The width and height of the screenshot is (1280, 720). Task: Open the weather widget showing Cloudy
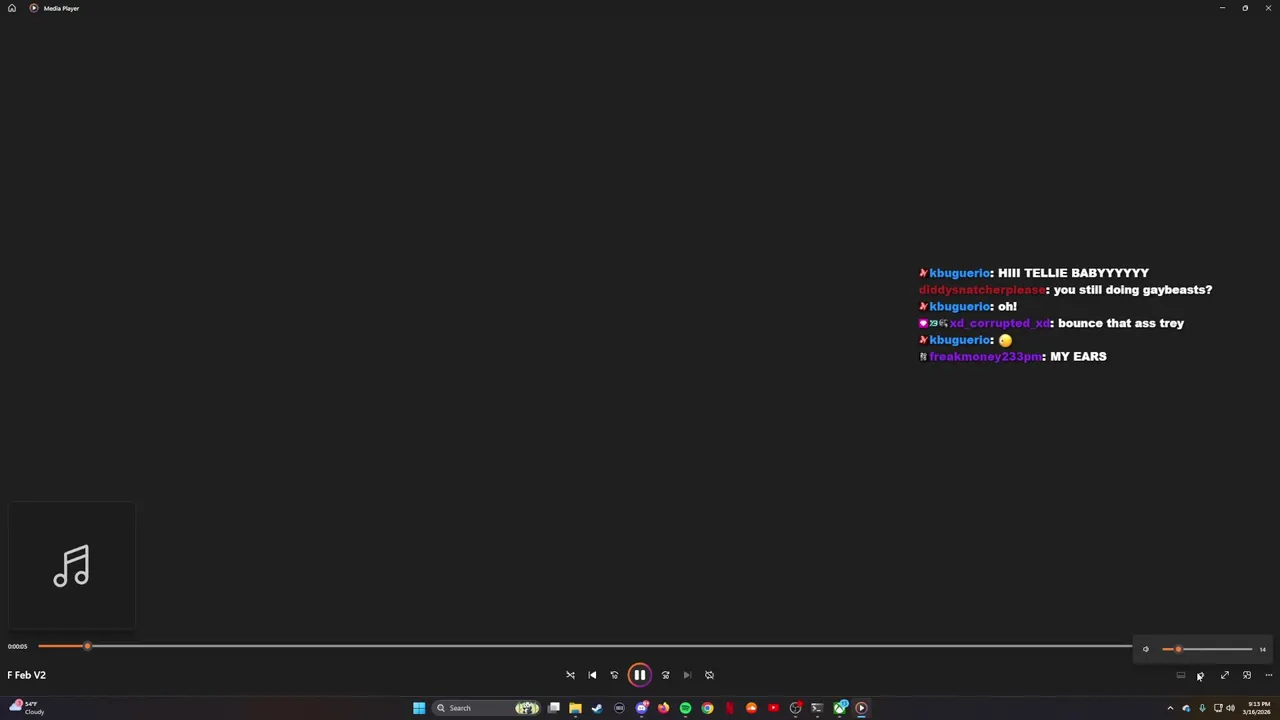[x=26, y=708]
